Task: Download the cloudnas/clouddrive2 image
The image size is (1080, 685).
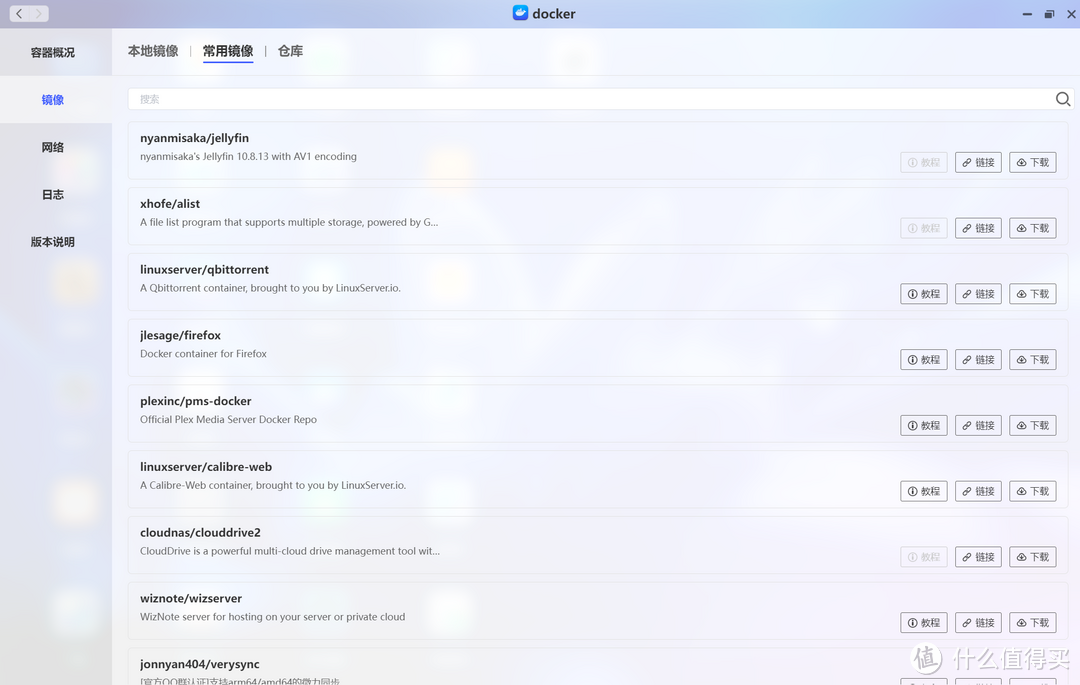Action: (1032, 557)
